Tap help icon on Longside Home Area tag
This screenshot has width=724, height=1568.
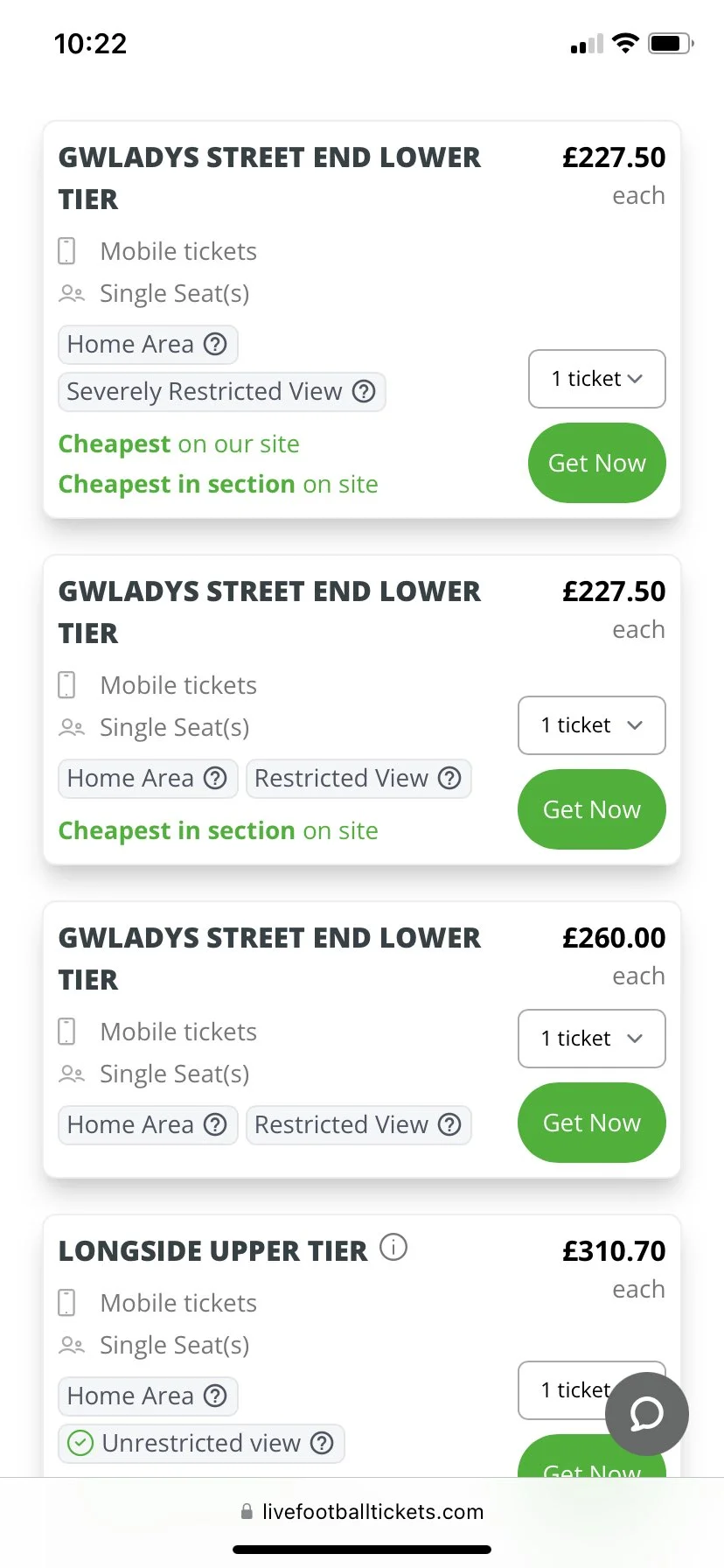tap(215, 1396)
